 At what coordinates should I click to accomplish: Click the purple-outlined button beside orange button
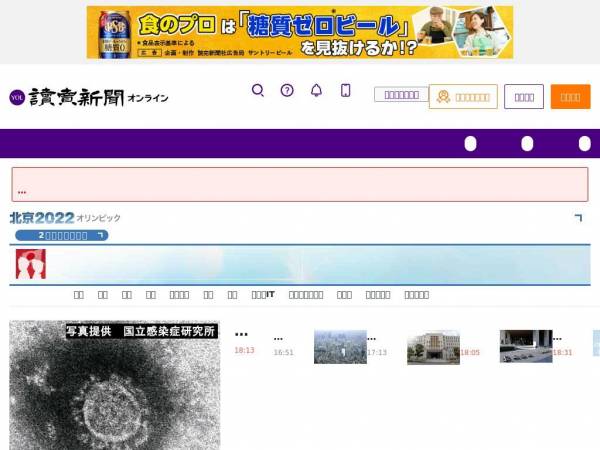tap(524, 97)
